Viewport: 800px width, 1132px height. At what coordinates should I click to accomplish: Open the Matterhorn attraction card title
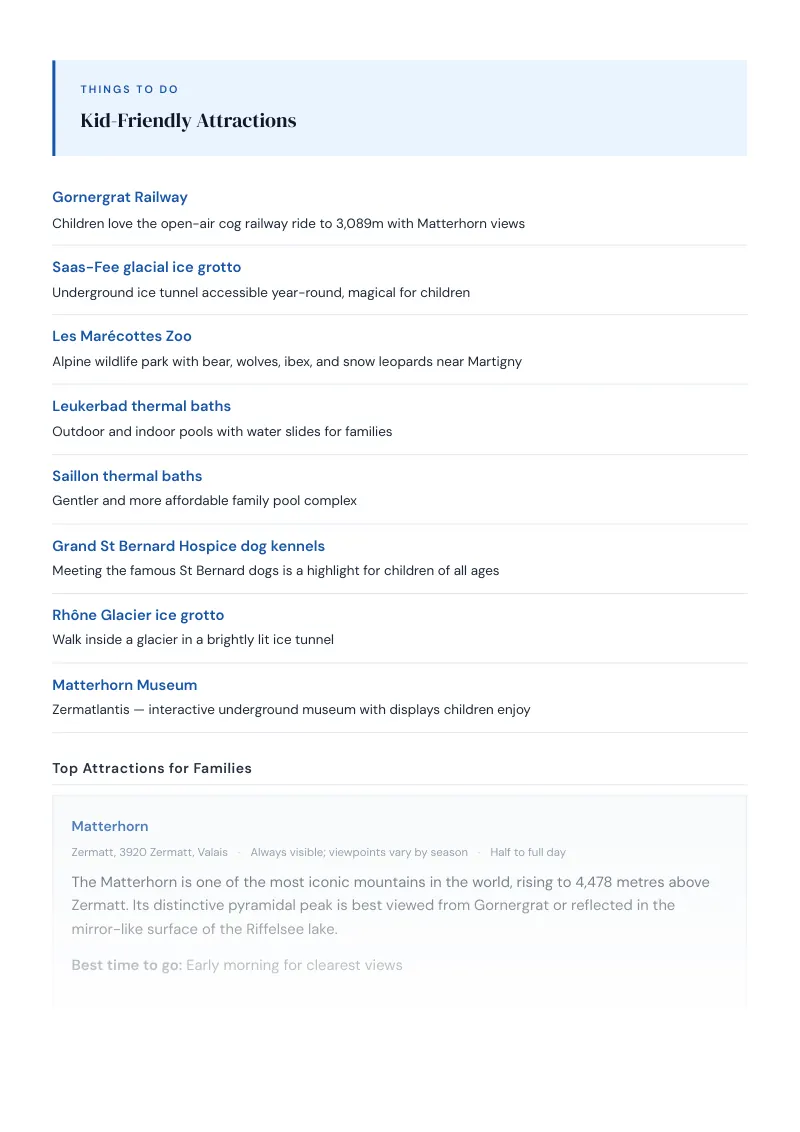[x=110, y=827]
